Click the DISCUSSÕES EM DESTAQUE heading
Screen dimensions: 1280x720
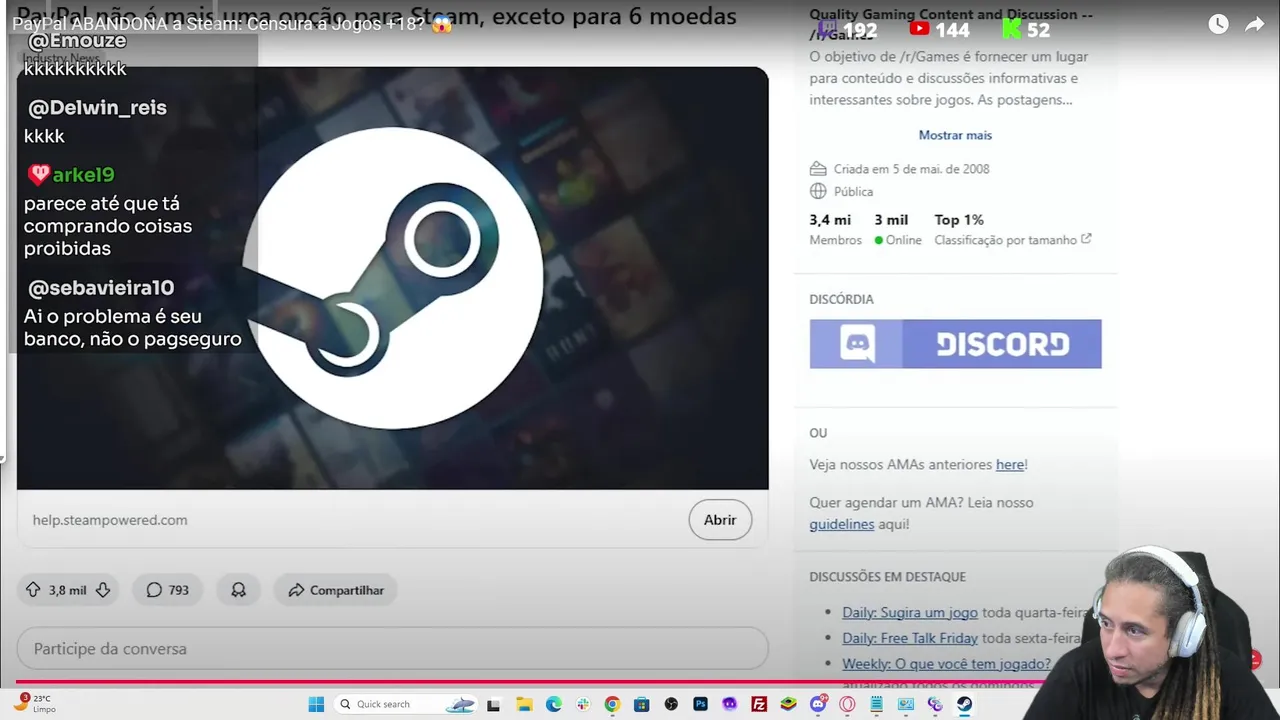point(887,577)
